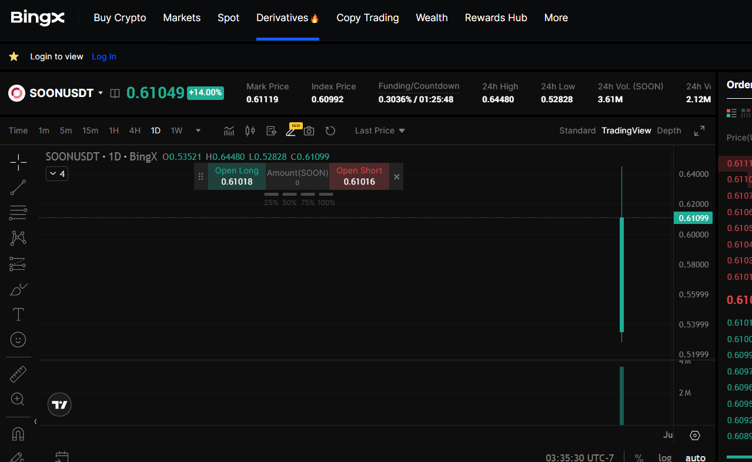Open the Last Price dropdown

(380, 131)
